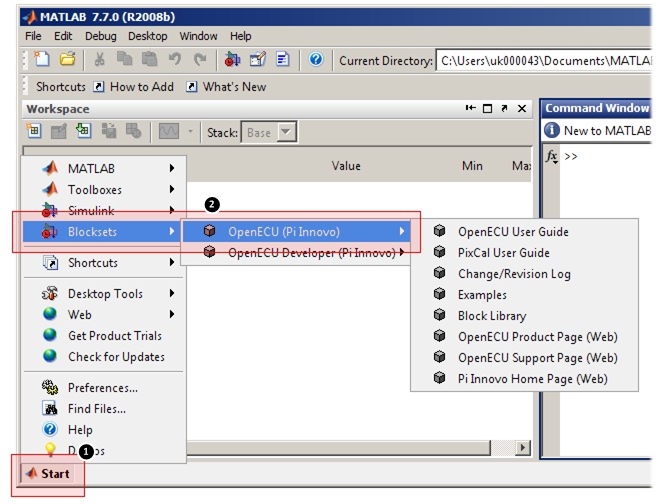Click the fx function browser icon
This screenshot has width=658, height=504.
coord(551,157)
